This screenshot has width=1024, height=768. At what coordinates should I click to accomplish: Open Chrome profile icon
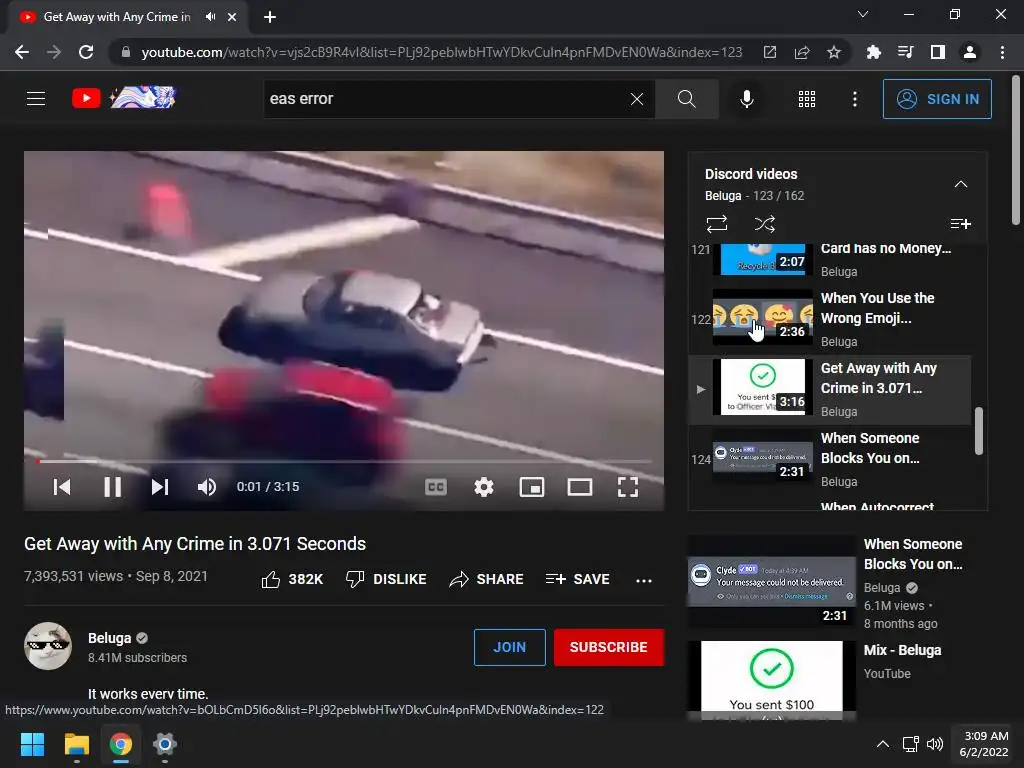(970, 52)
